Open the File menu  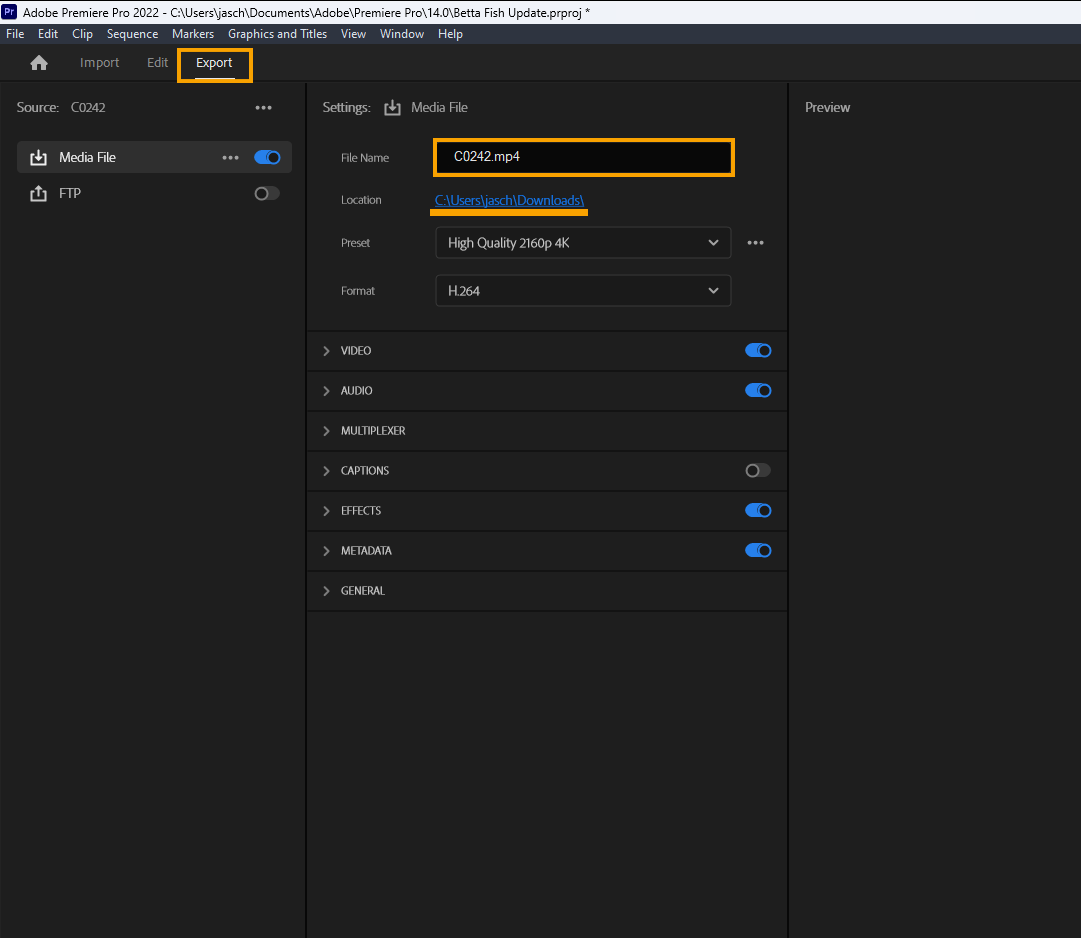click(x=15, y=34)
